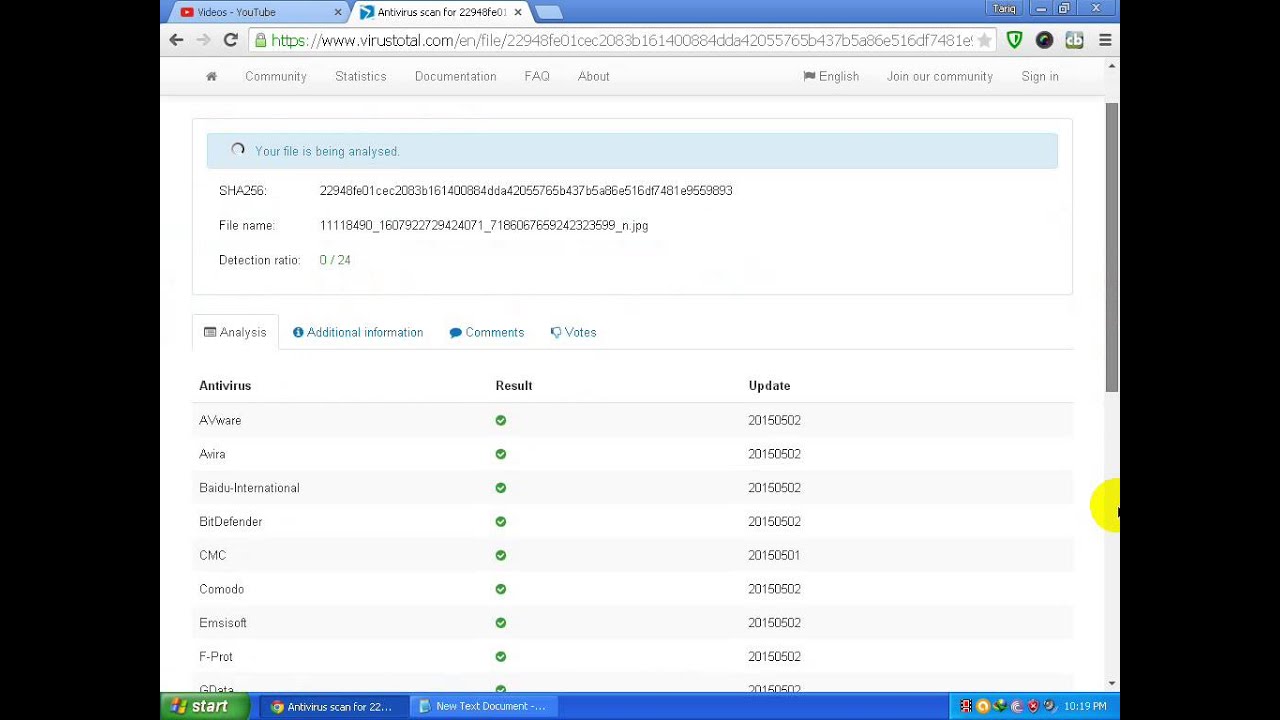1280x720 pixels.
Task: Click the CMC antivirus name
Action: coord(213,555)
